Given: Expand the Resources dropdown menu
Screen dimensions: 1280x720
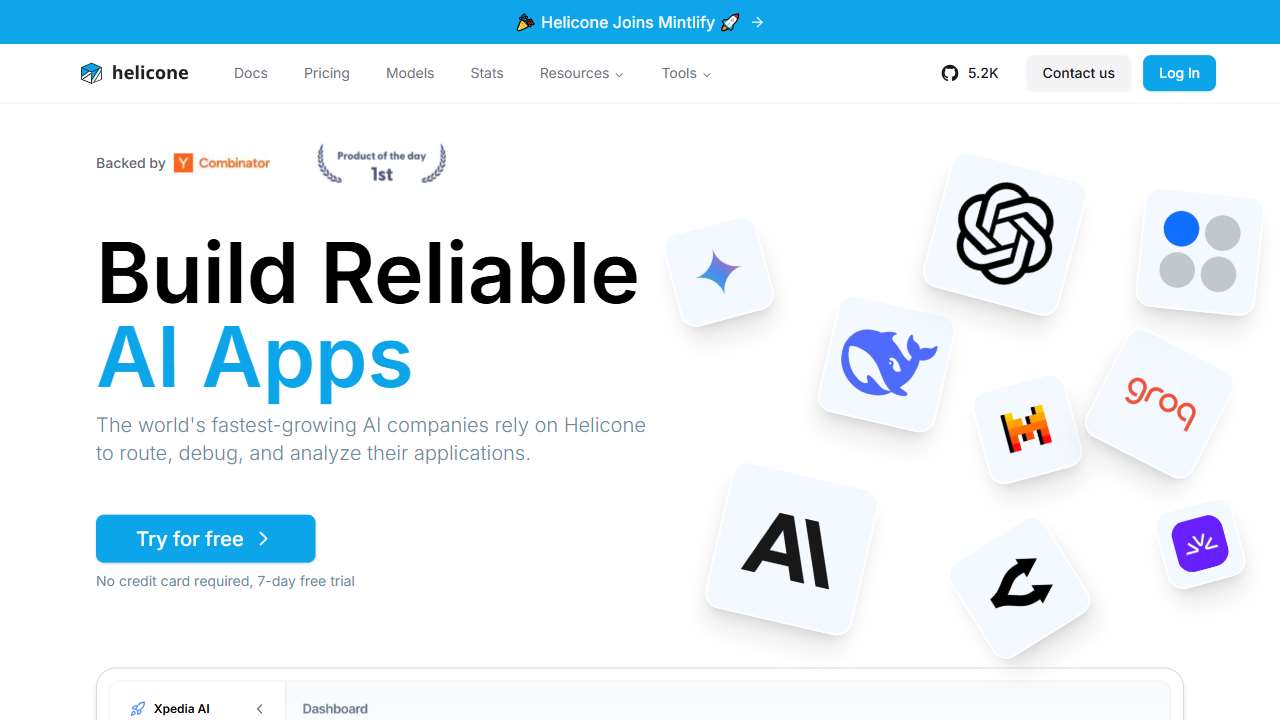Looking at the screenshot, I should click(x=581, y=73).
